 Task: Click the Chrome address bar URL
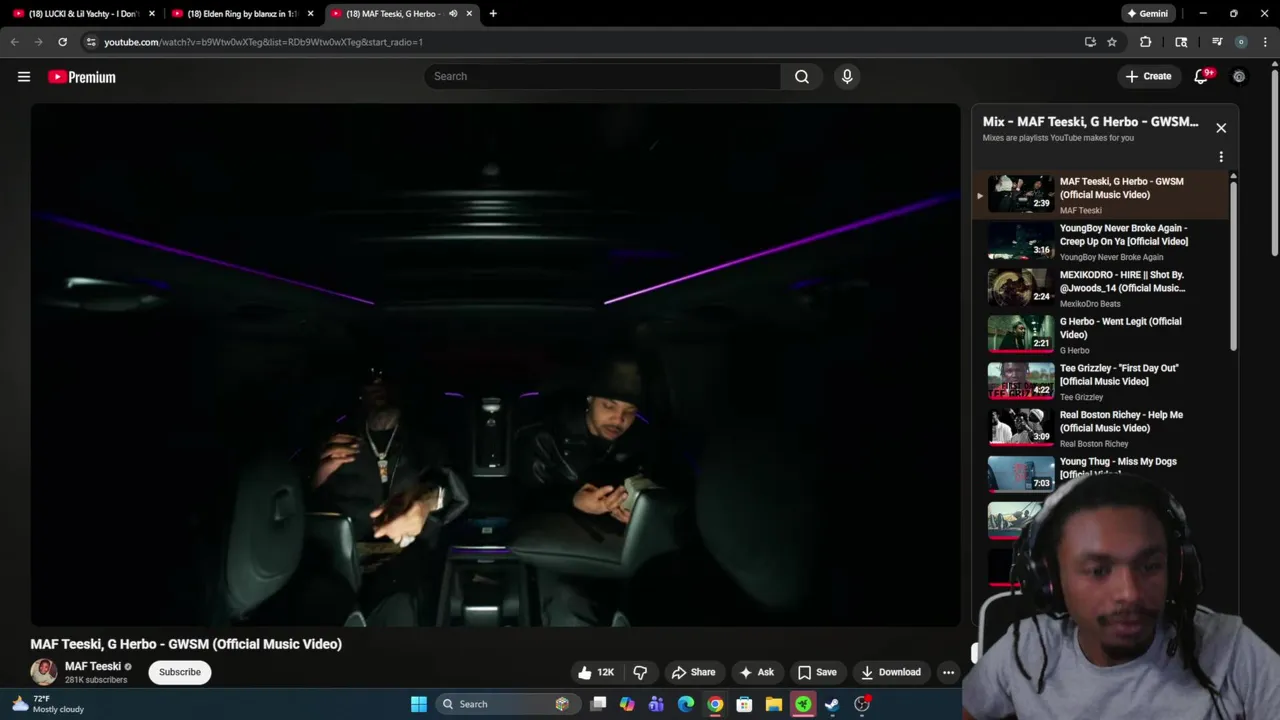(x=263, y=42)
